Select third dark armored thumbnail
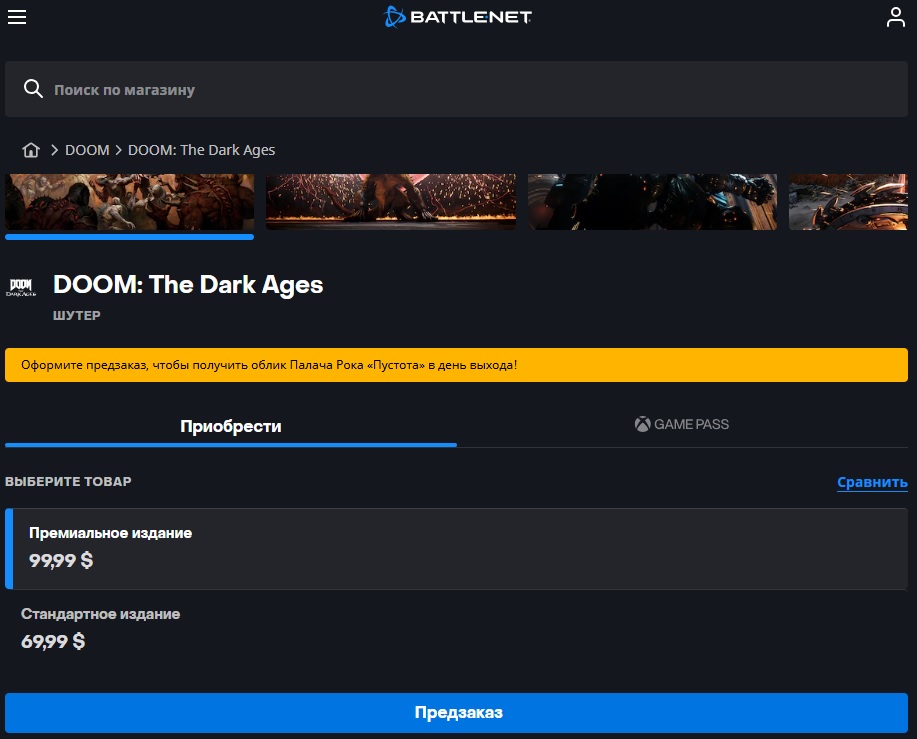This screenshot has width=917, height=739. point(652,202)
